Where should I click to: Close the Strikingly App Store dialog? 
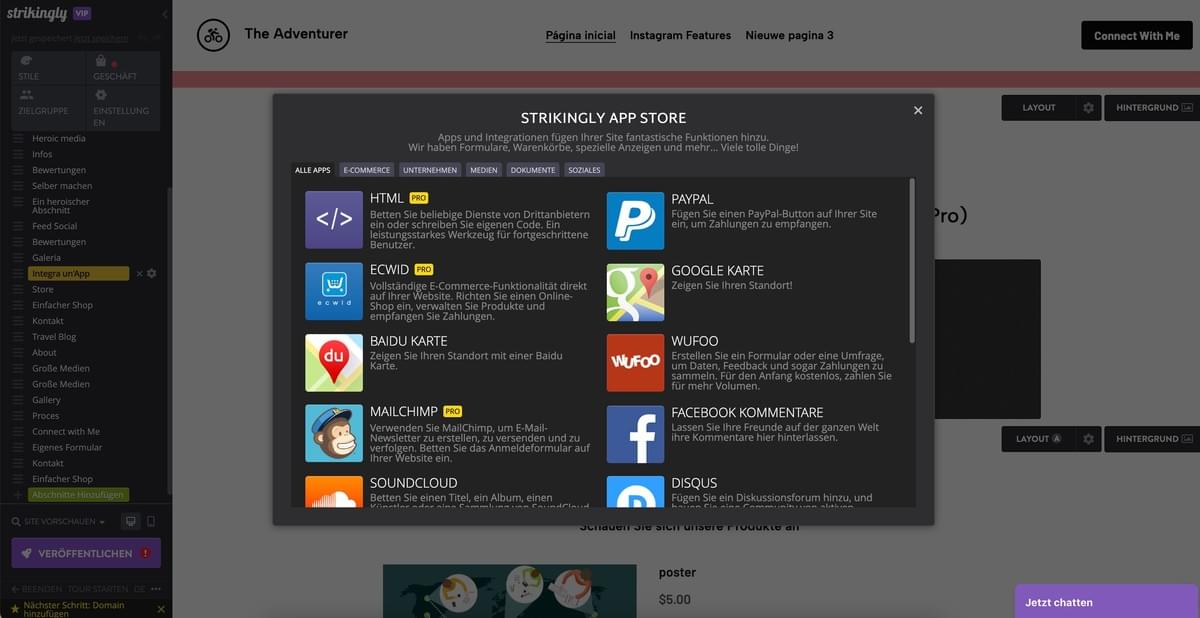point(918,110)
